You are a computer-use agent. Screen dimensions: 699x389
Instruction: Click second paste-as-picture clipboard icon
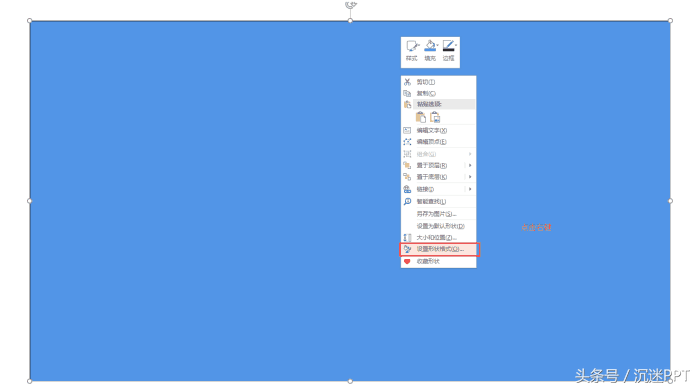[x=435, y=117]
